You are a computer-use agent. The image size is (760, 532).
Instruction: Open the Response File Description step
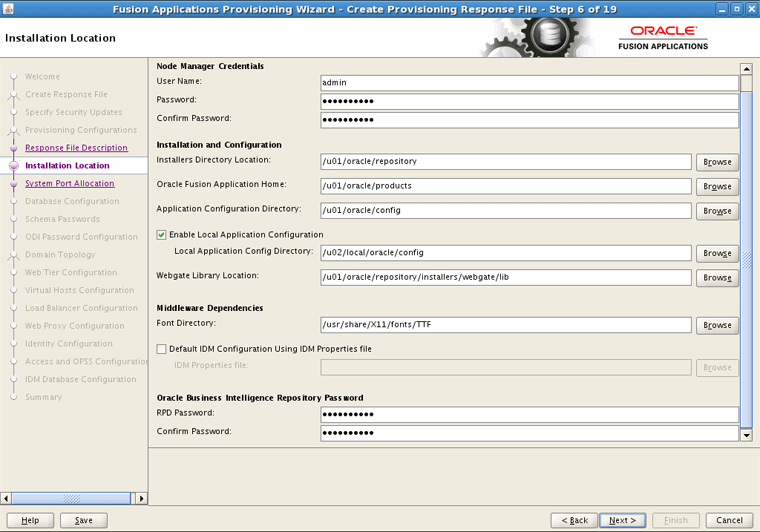point(76,148)
